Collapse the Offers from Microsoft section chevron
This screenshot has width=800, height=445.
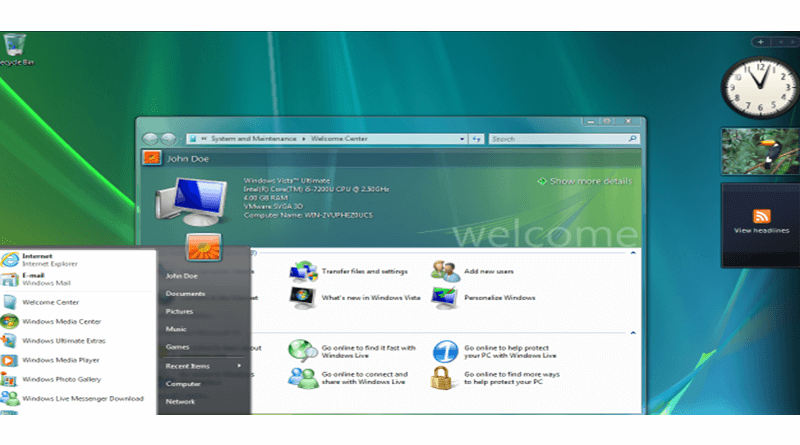point(633,333)
